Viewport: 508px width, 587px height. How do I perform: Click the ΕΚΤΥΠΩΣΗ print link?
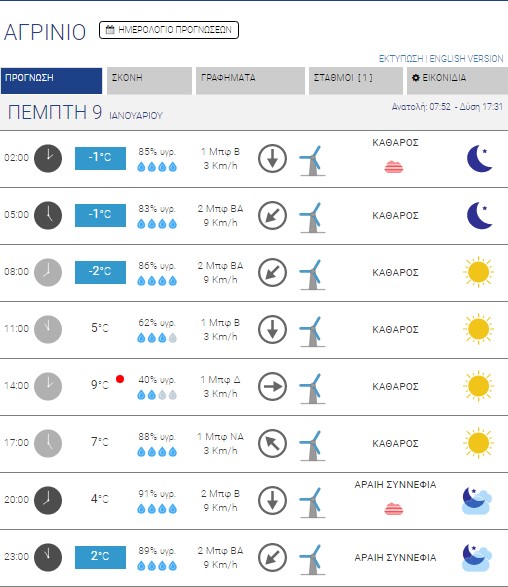[x=401, y=58]
